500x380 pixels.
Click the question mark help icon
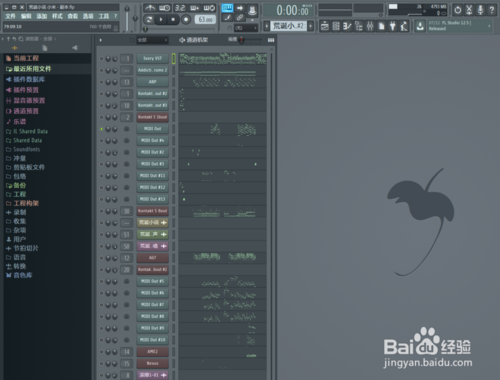point(492,10)
